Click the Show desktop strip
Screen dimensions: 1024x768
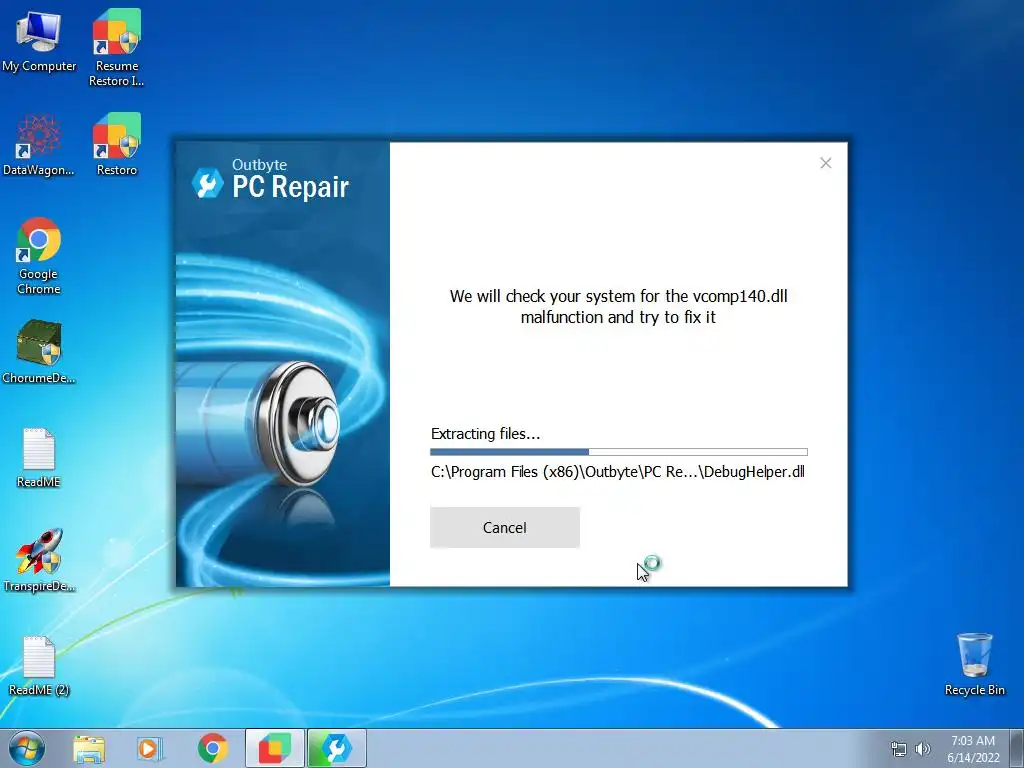(1017, 749)
